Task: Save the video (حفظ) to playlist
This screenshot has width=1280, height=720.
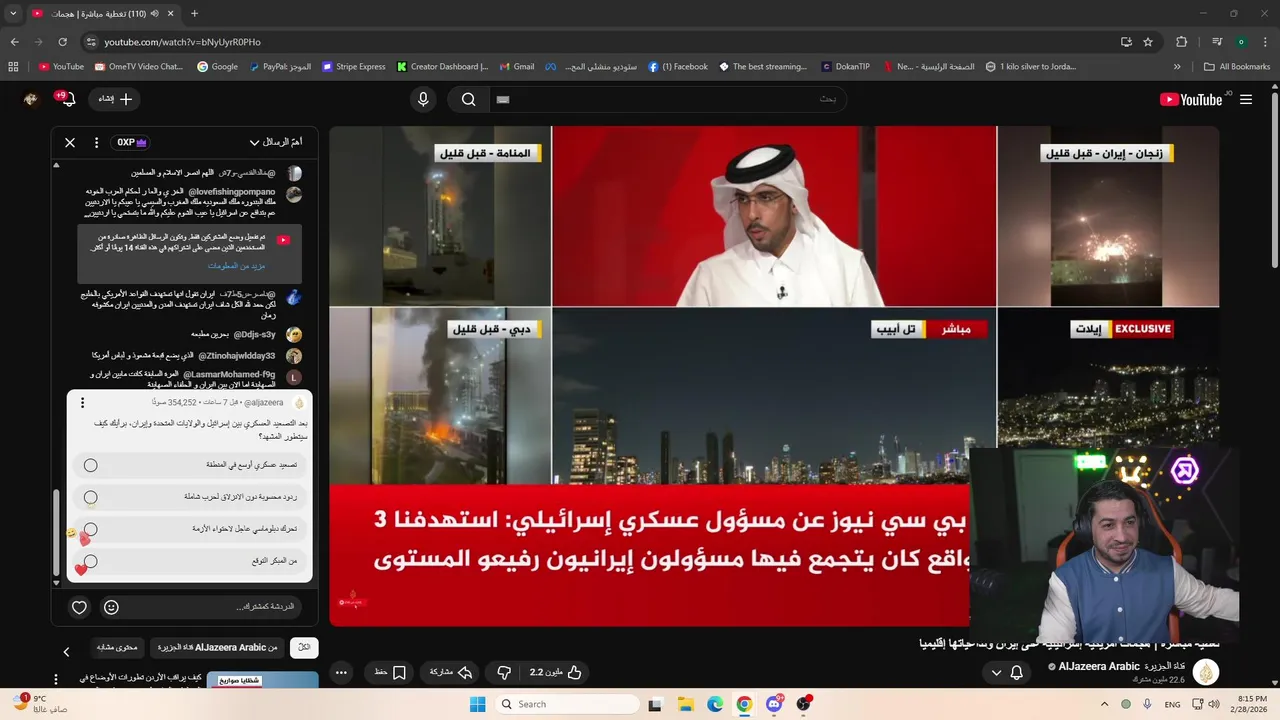Action: point(390,672)
